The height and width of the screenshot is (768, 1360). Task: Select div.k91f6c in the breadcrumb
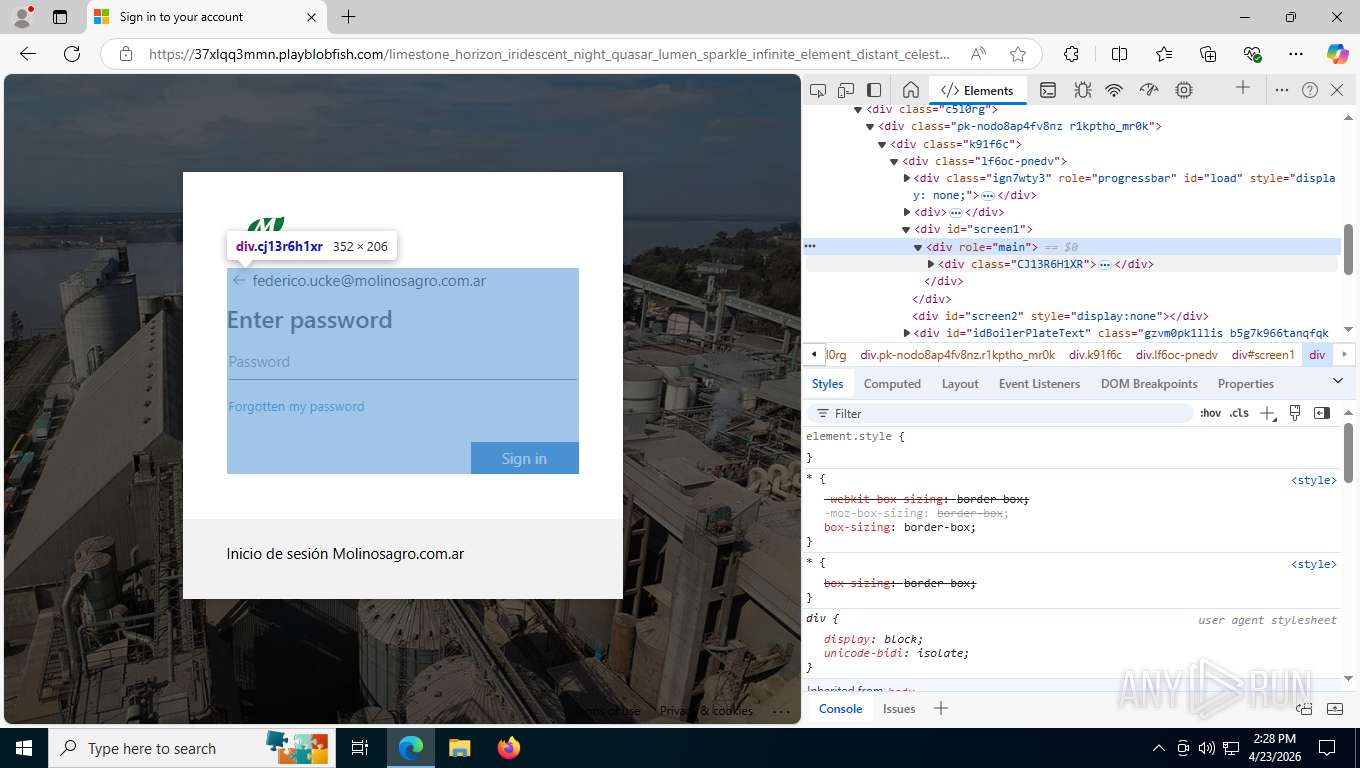click(x=1095, y=355)
